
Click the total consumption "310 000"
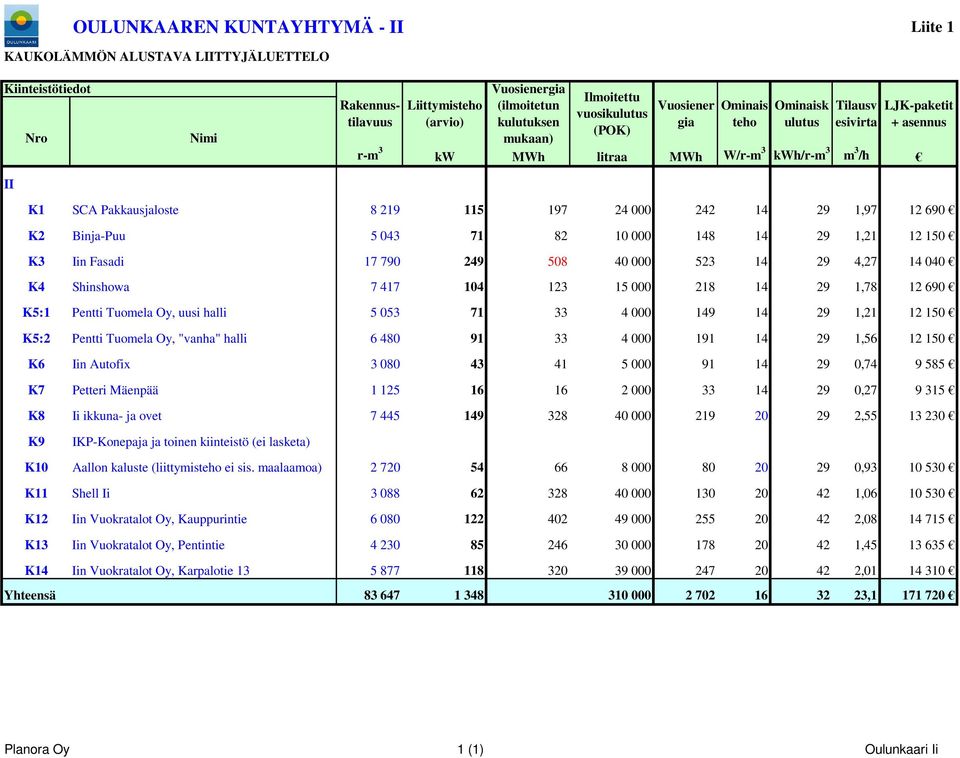pyautogui.click(x=630, y=595)
